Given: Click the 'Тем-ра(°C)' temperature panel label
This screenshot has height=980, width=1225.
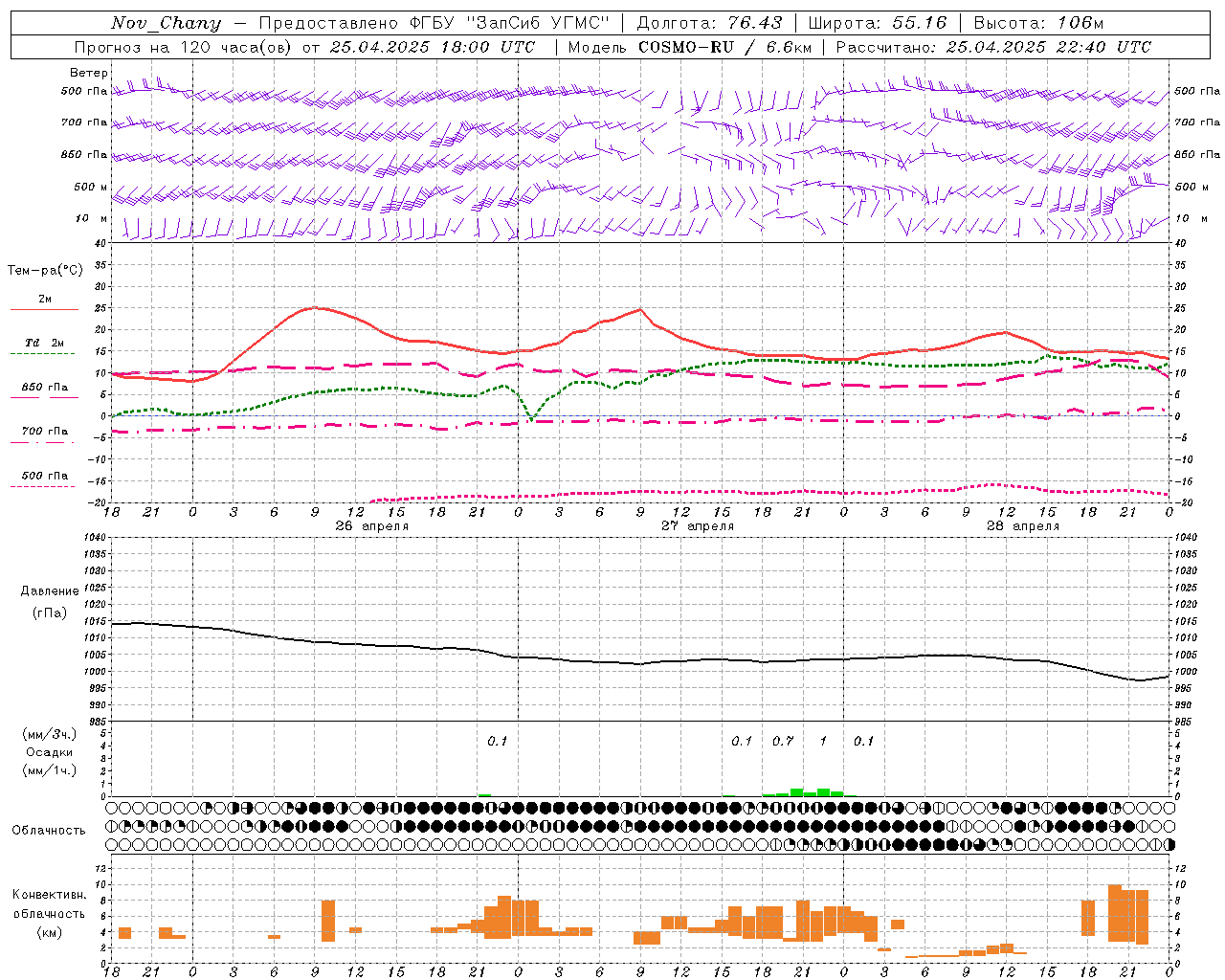Looking at the screenshot, I should pos(45,270).
